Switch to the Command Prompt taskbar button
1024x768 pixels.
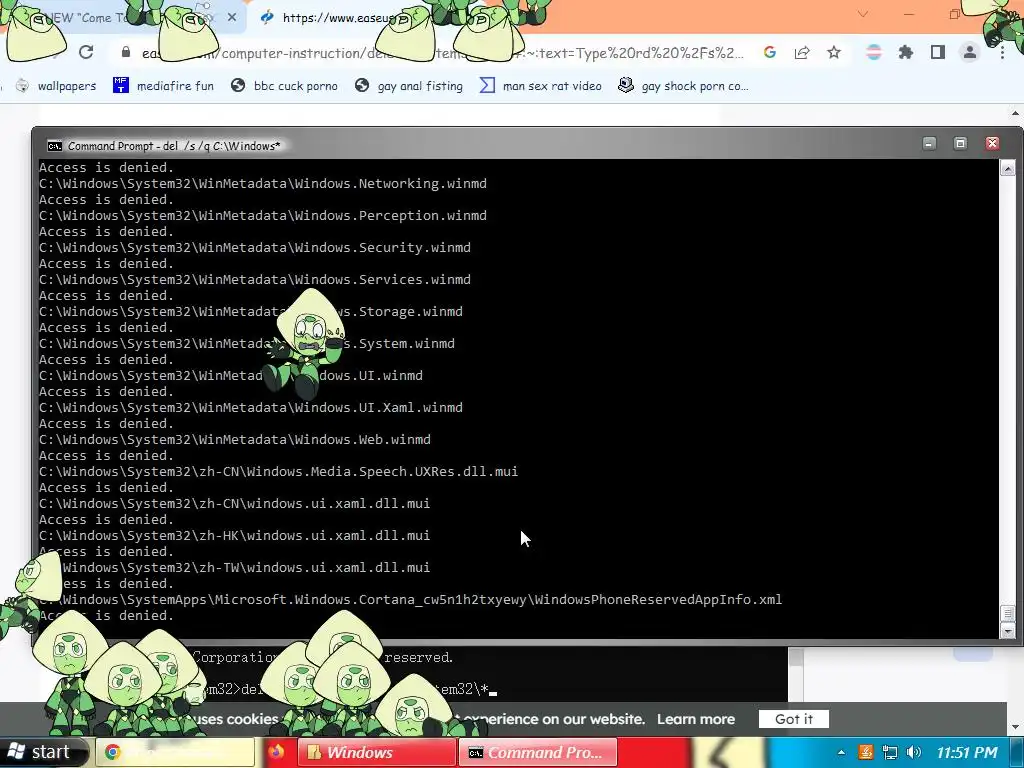pos(538,752)
